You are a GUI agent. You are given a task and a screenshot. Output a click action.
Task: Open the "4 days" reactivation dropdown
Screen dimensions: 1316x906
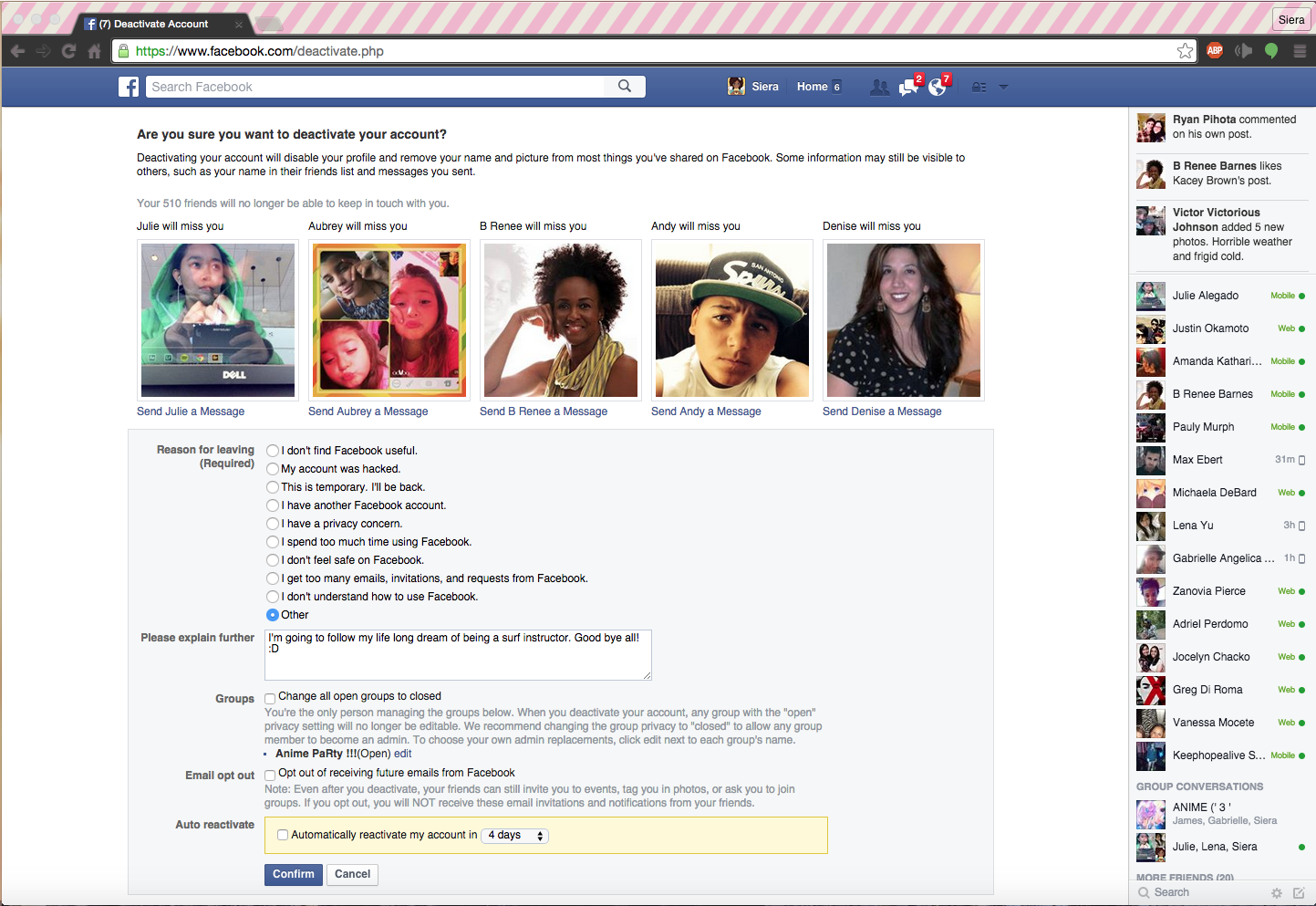coord(515,836)
